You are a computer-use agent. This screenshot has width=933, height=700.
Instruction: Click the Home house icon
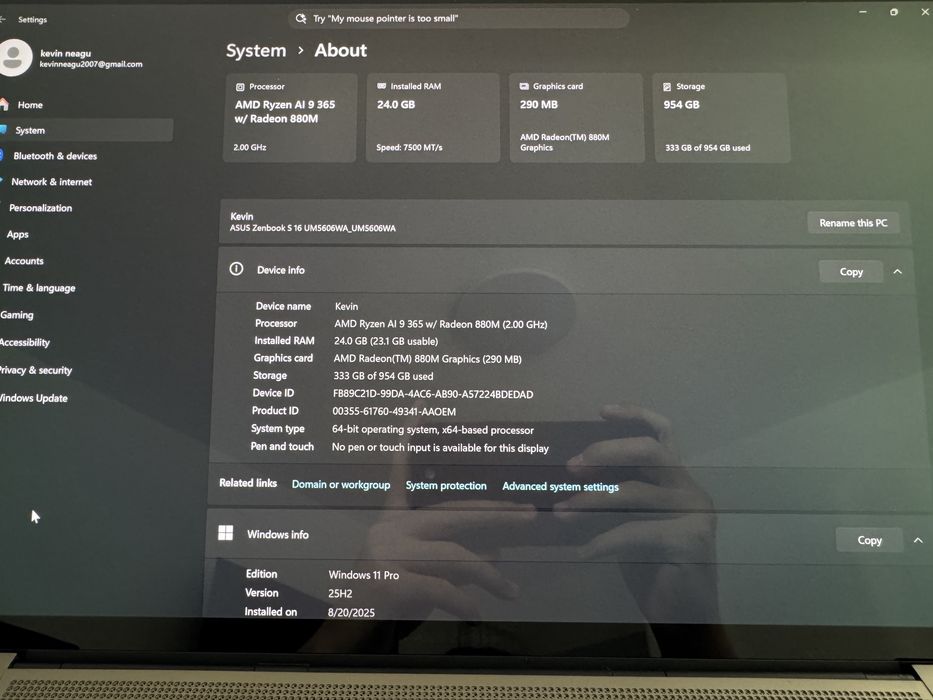4,104
